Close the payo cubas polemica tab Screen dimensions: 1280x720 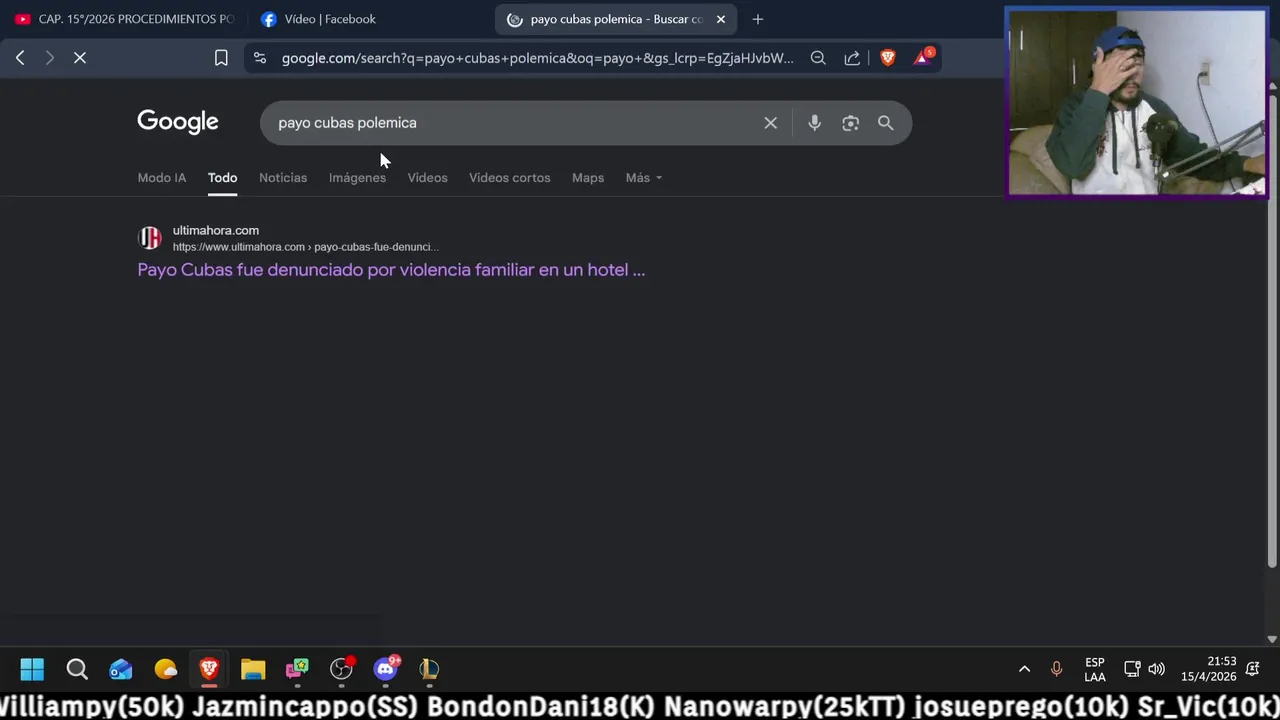click(720, 19)
